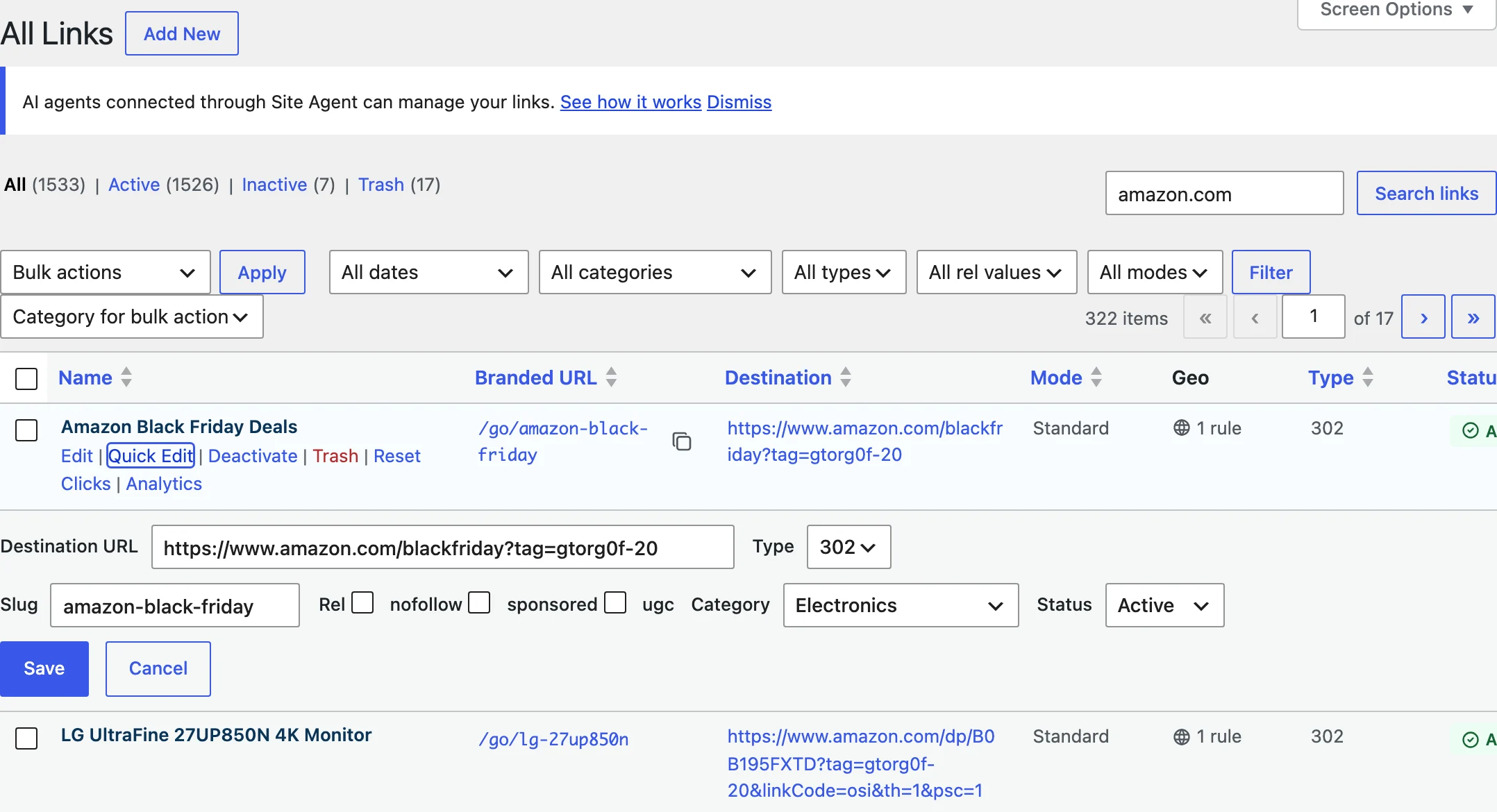
Task: Sort by Mode column arrows
Action: (1096, 378)
